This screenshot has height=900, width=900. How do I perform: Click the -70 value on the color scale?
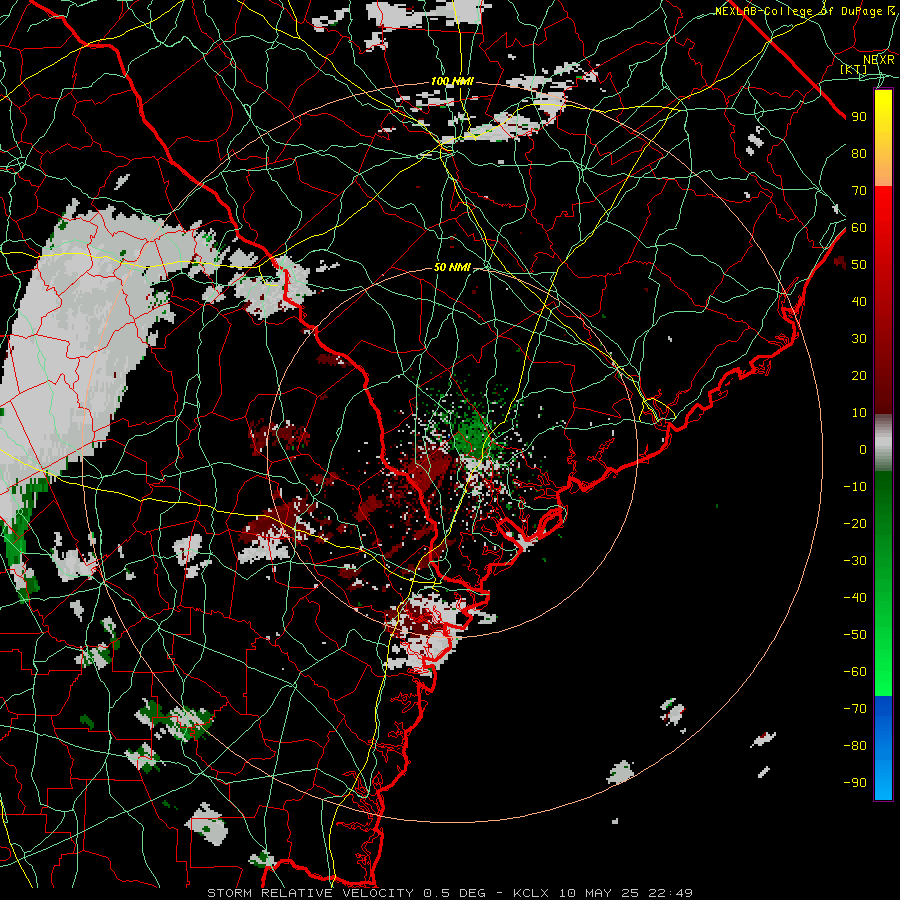click(855, 709)
